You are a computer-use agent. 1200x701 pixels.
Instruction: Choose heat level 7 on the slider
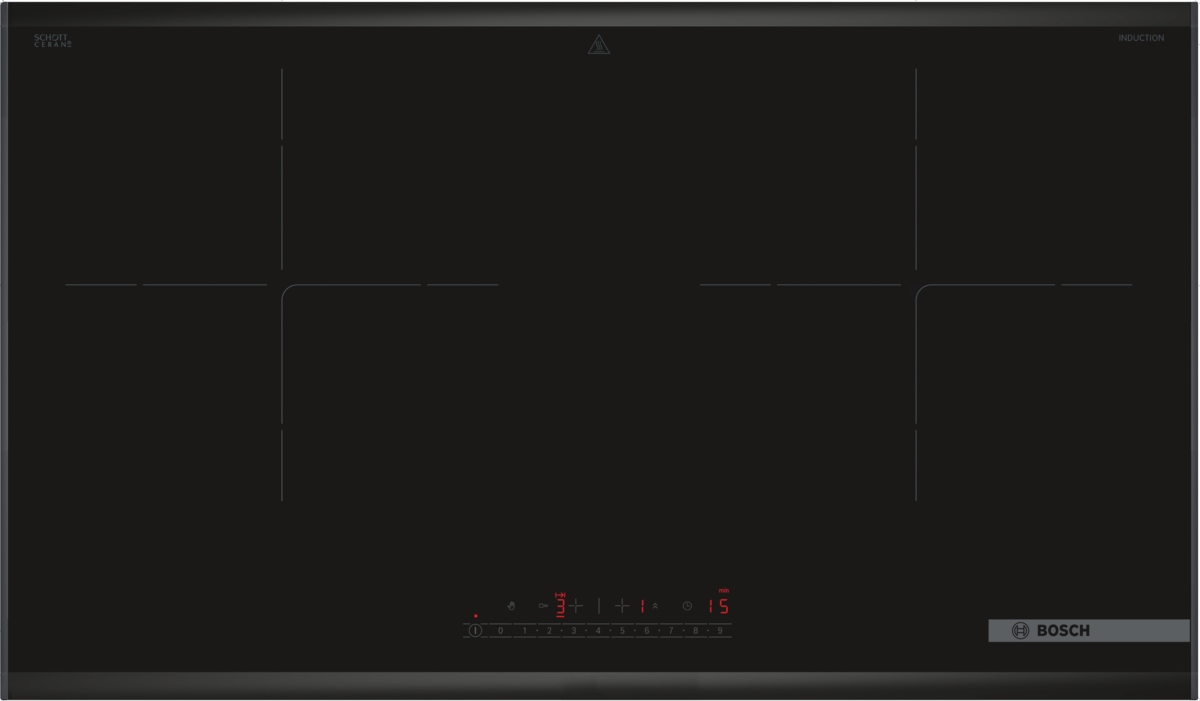pos(671,631)
